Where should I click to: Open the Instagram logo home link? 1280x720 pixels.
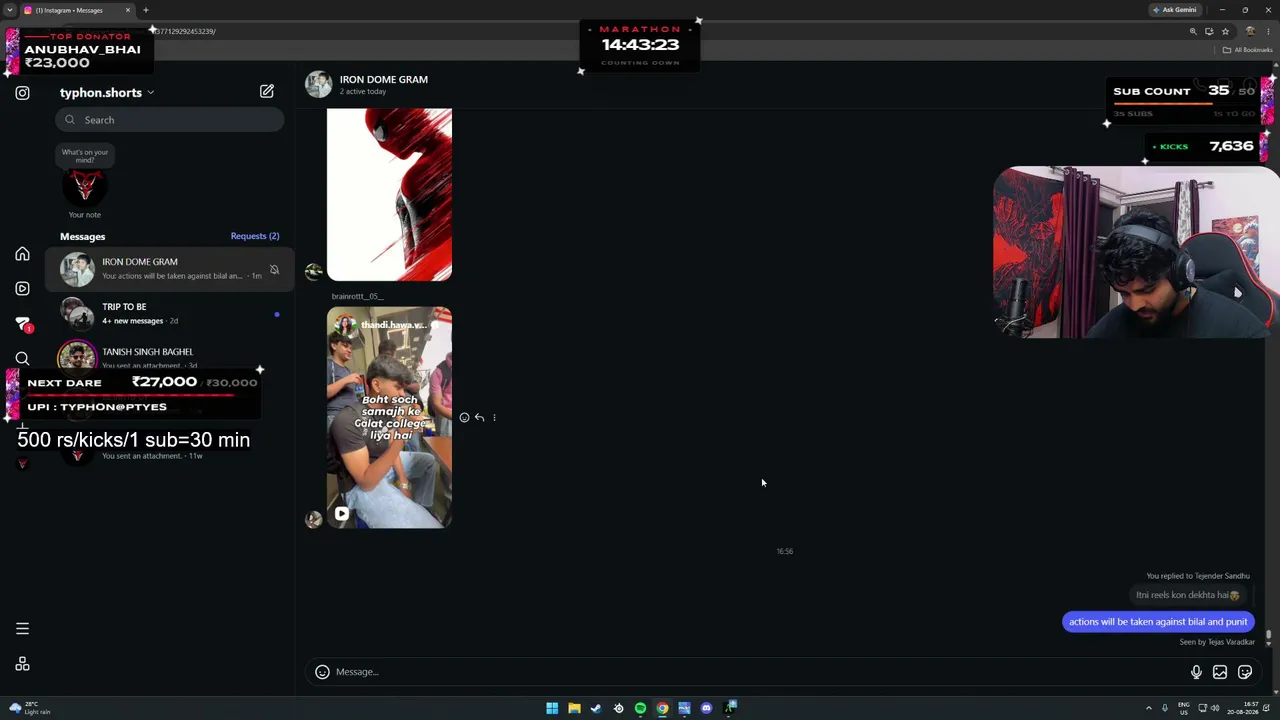click(22, 93)
